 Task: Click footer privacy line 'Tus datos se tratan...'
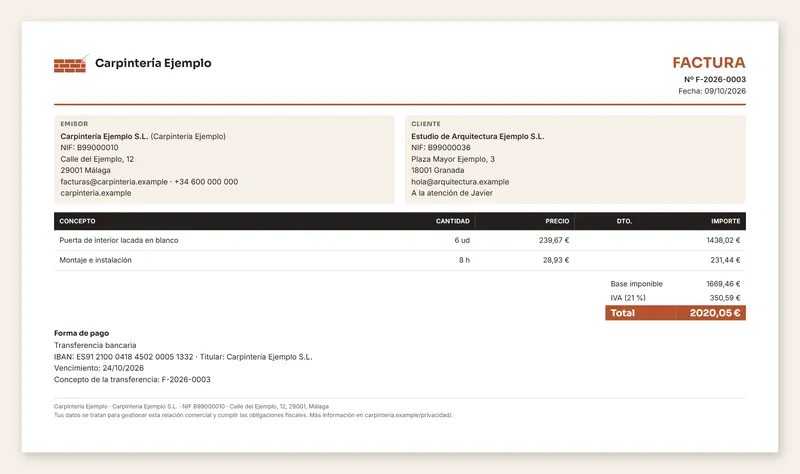click(253, 415)
